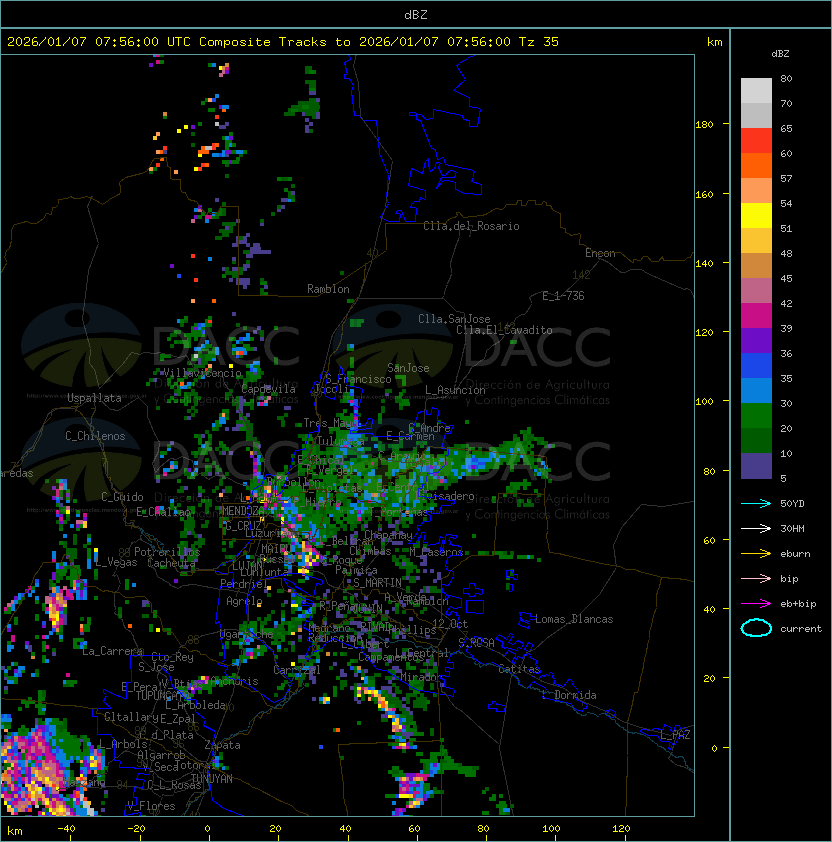
Task: Click the 30HM legend label
Action: tap(792, 529)
